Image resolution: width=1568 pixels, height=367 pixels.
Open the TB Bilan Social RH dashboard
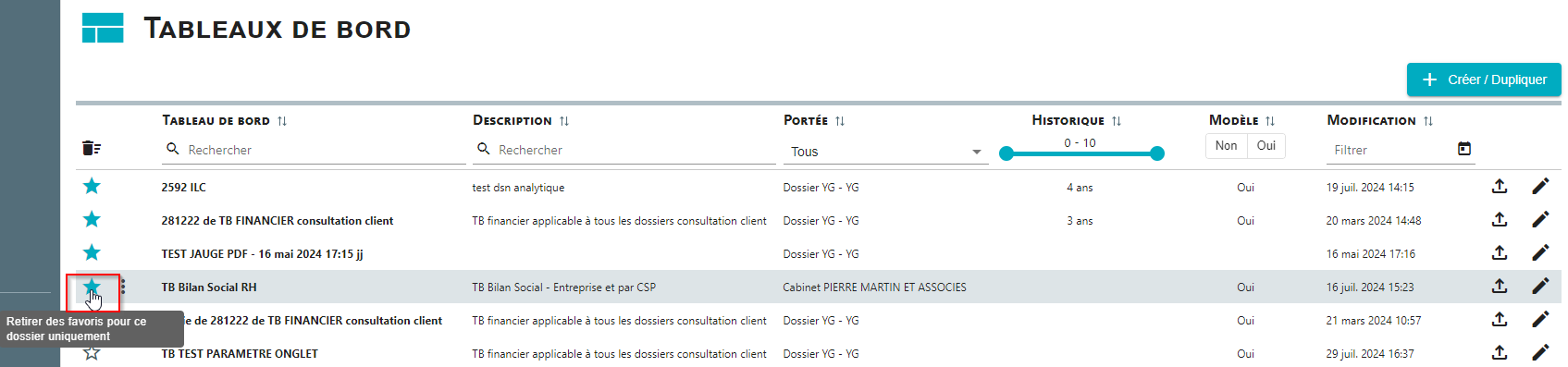(x=209, y=287)
